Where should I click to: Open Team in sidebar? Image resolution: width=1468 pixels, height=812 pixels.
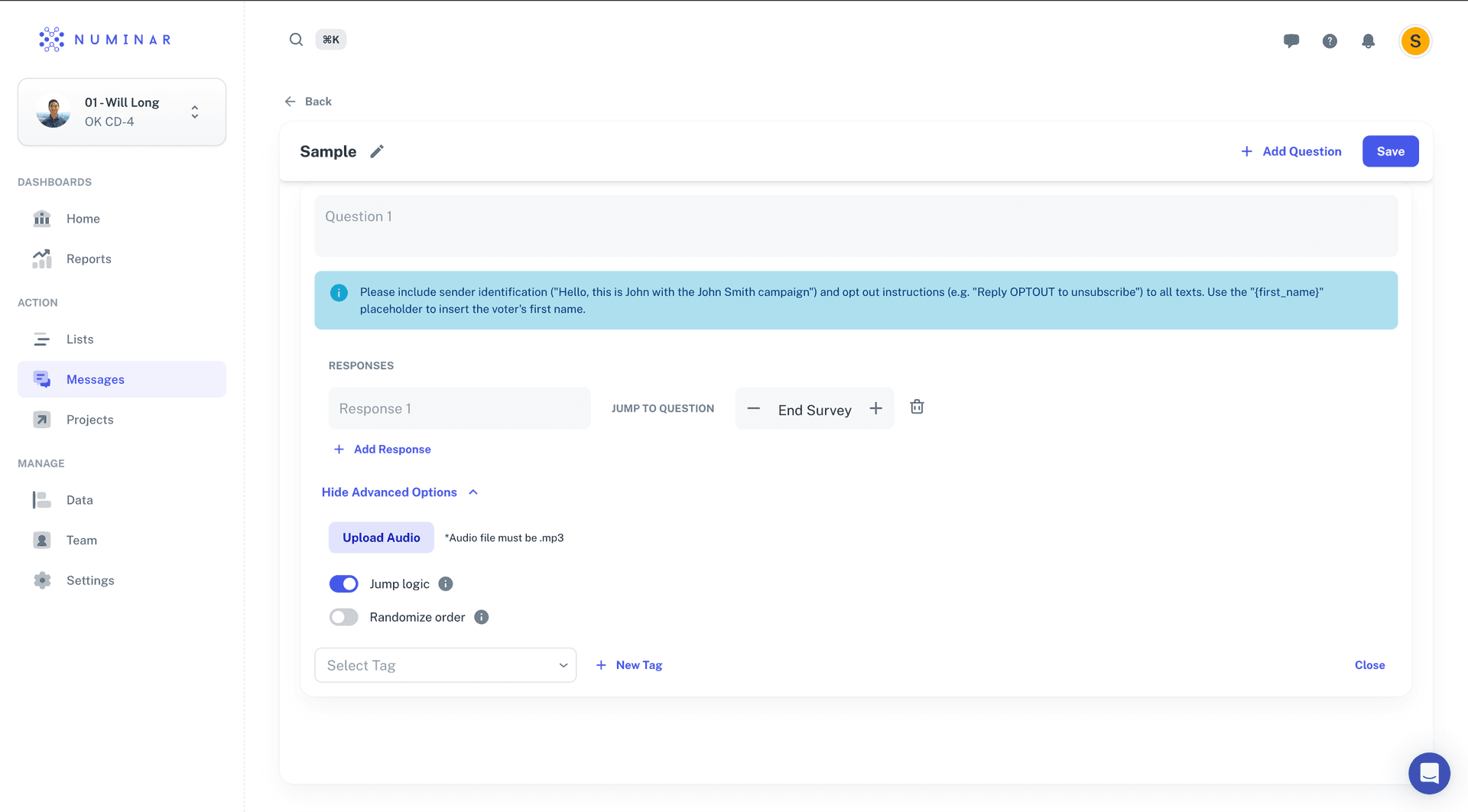tap(122, 541)
